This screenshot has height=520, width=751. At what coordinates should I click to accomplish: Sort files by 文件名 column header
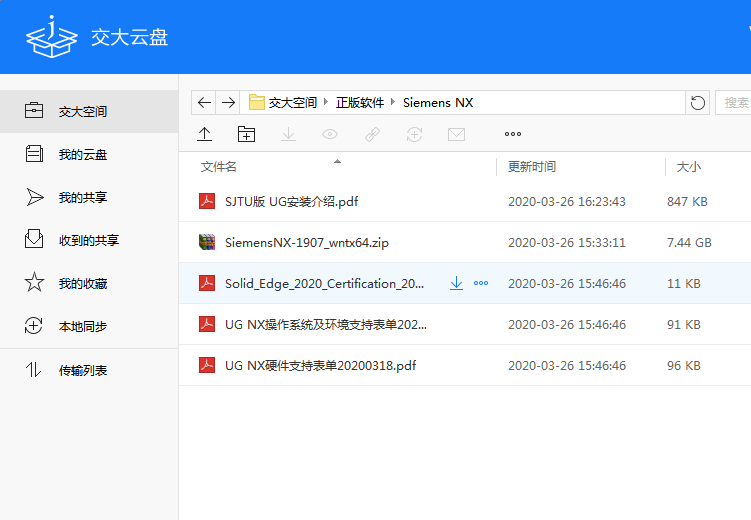tap(219, 167)
